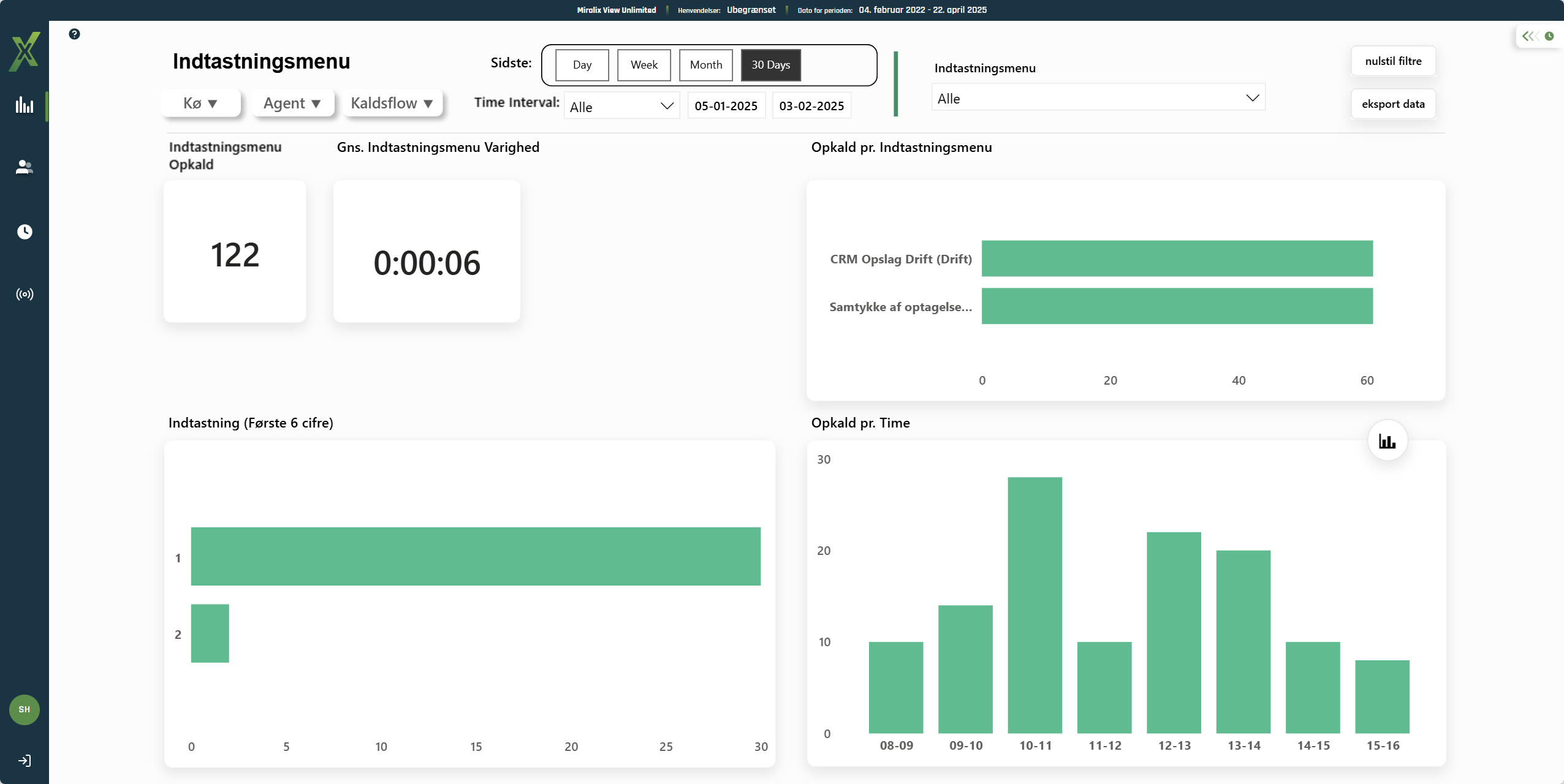
Task: Select the Day period option
Action: pos(582,65)
